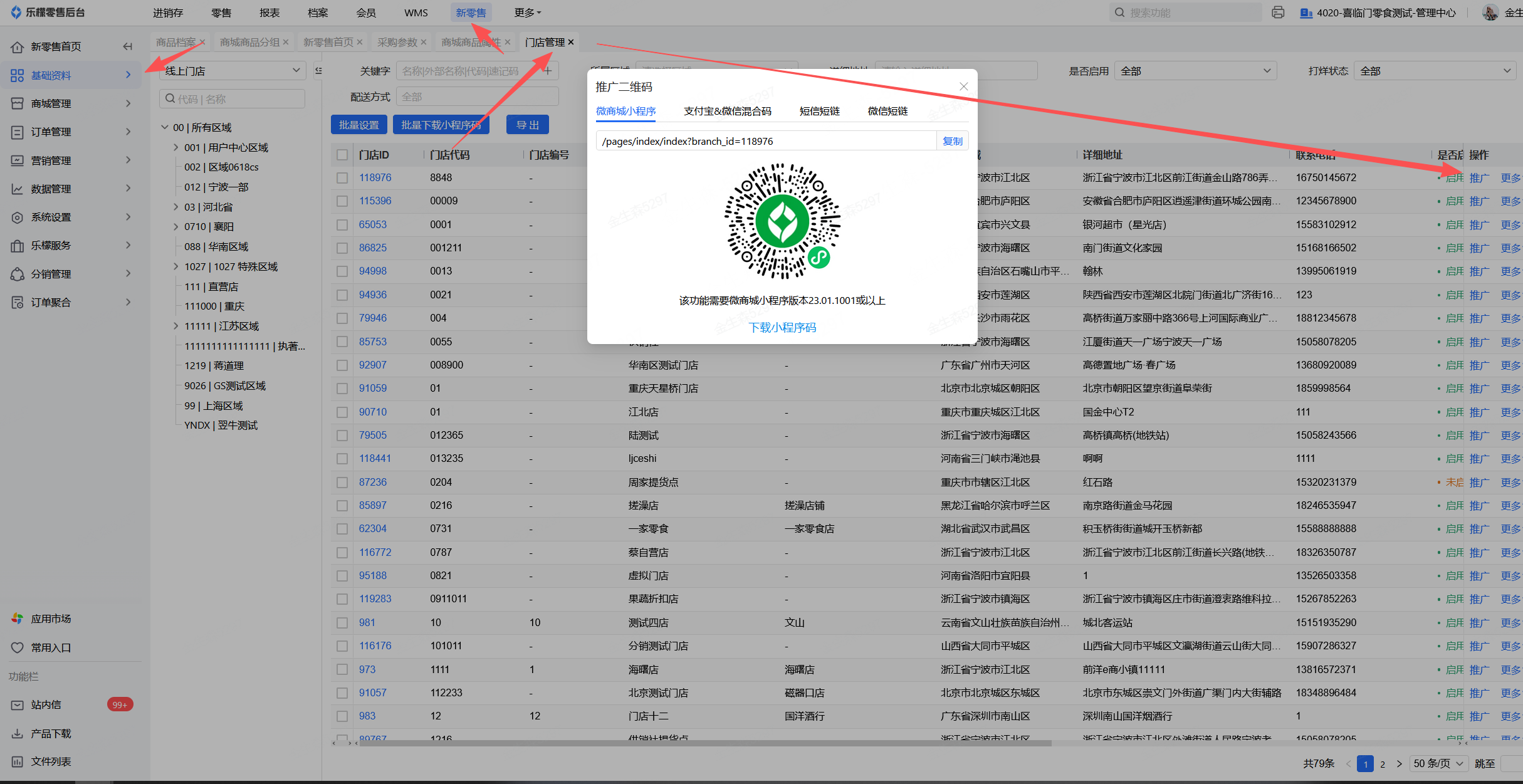
Task: Collapse sidebar using the arrow icon
Action: coord(128,46)
